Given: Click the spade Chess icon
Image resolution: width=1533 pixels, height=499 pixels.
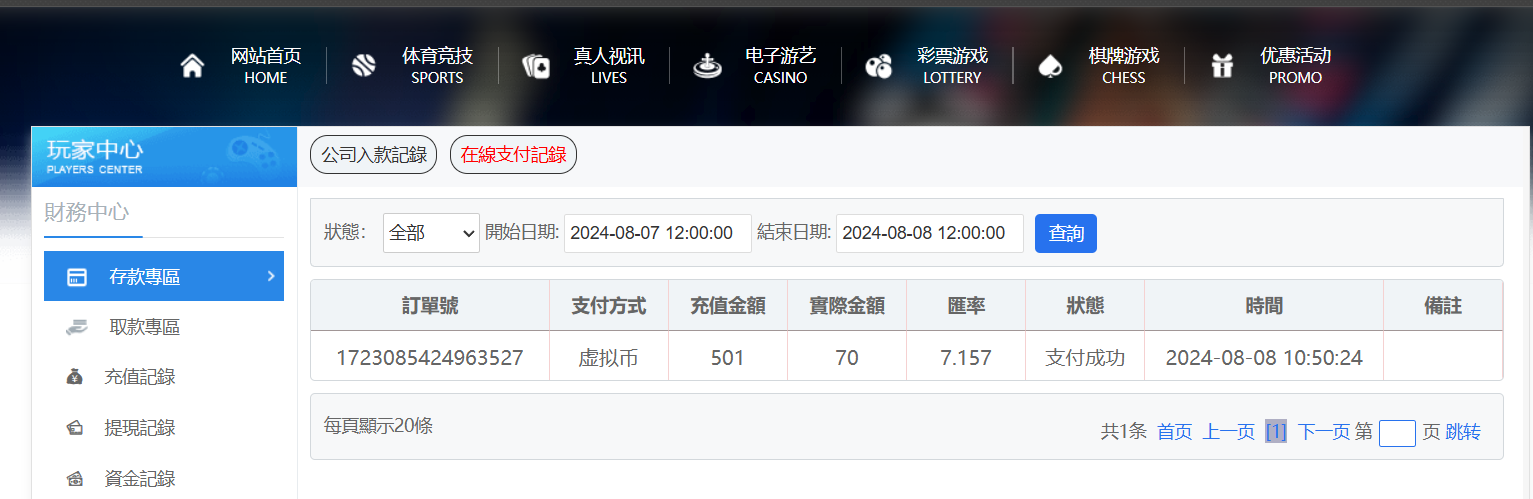Looking at the screenshot, I should (1049, 66).
